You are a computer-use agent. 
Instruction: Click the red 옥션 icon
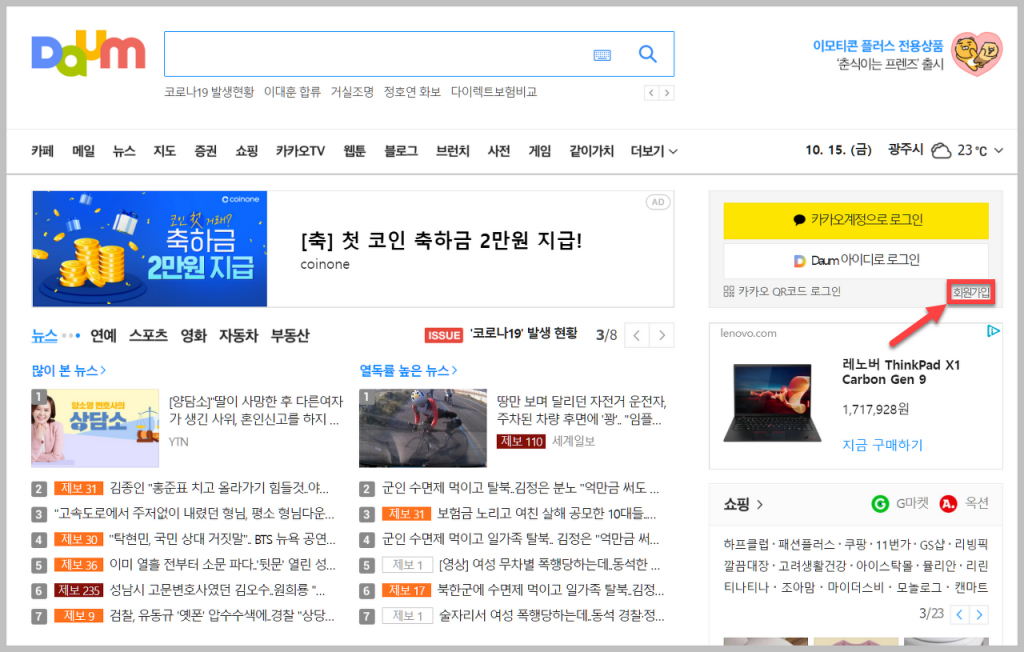coord(948,504)
